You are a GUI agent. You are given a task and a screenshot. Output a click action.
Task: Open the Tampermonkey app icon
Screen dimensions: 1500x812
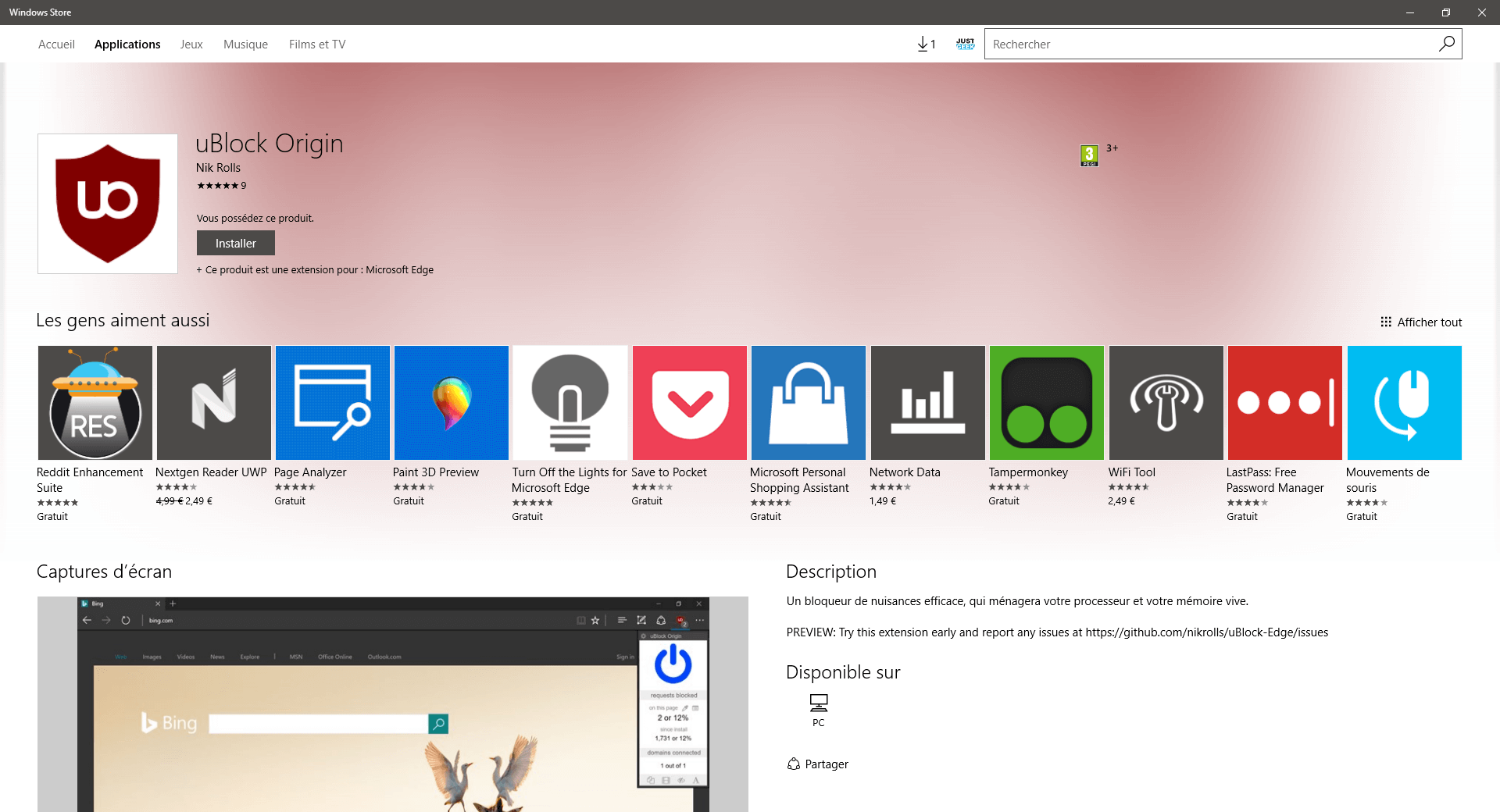pyautogui.click(x=1047, y=403)
